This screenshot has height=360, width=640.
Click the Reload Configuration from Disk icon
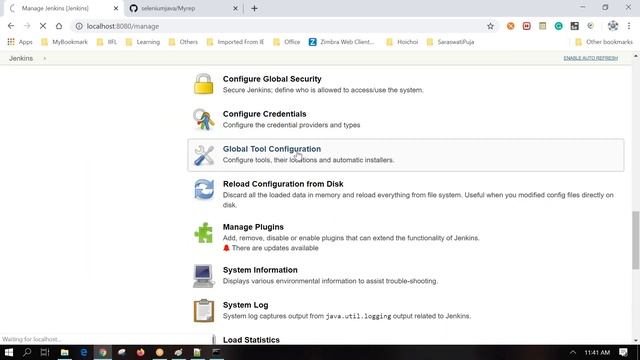204,189
